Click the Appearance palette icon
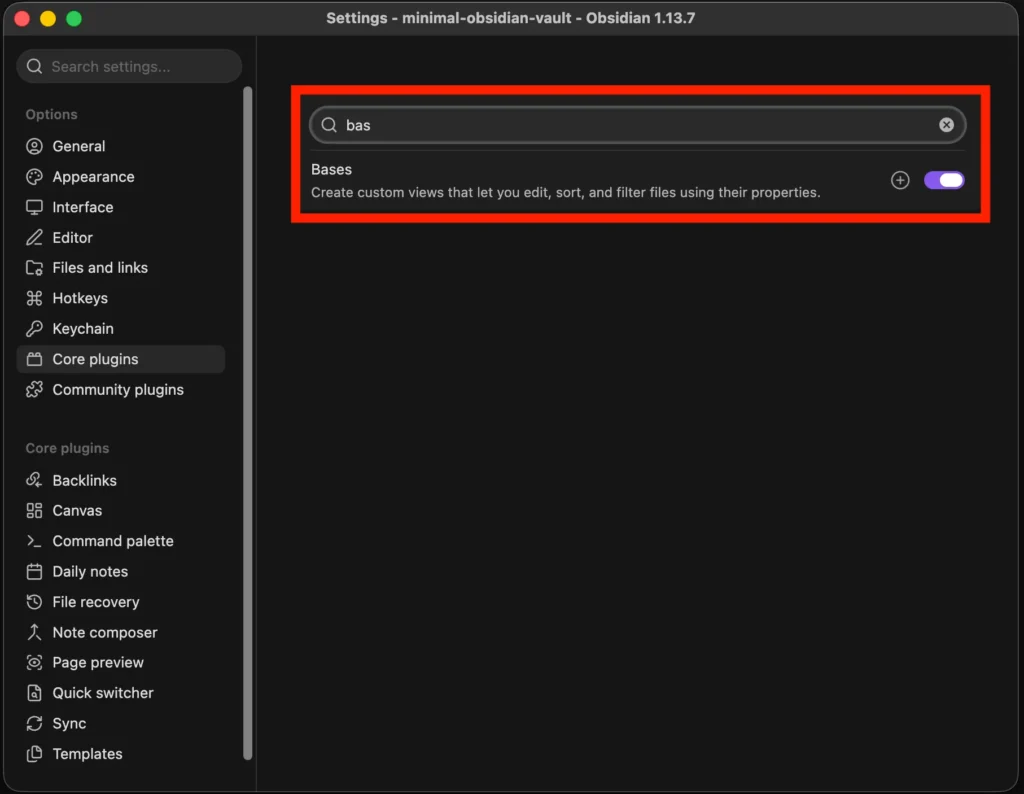Viewport: 1024px width, 794px height. (x=34, y=177)
